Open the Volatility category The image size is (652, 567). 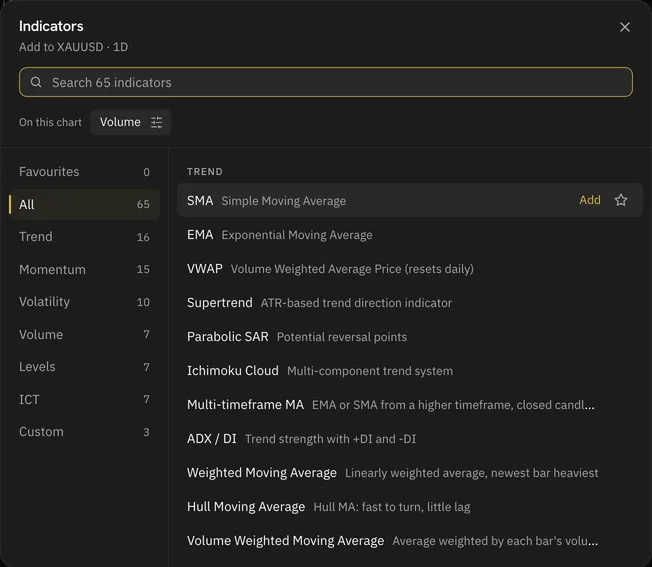[x=84, y=302]
